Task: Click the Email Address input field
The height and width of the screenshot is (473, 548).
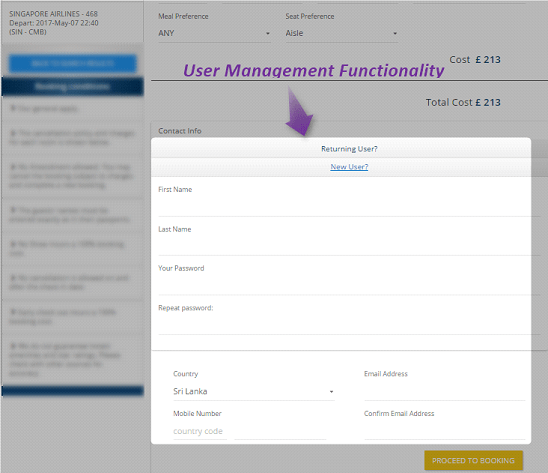Action: coord(445,392)
